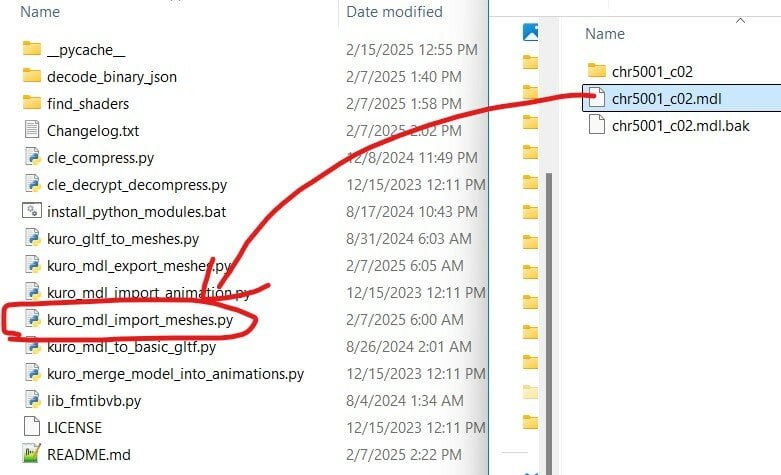Select folder name __pycache__

tap(86, 50)
